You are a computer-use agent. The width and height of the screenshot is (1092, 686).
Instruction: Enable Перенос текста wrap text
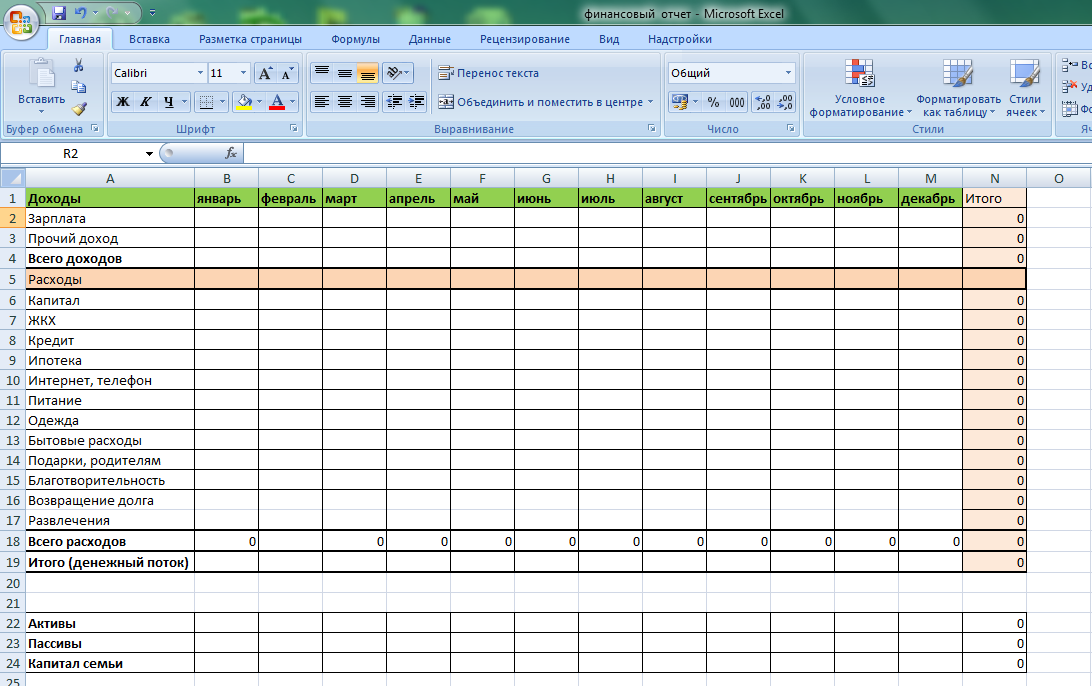tap(489, 73)
